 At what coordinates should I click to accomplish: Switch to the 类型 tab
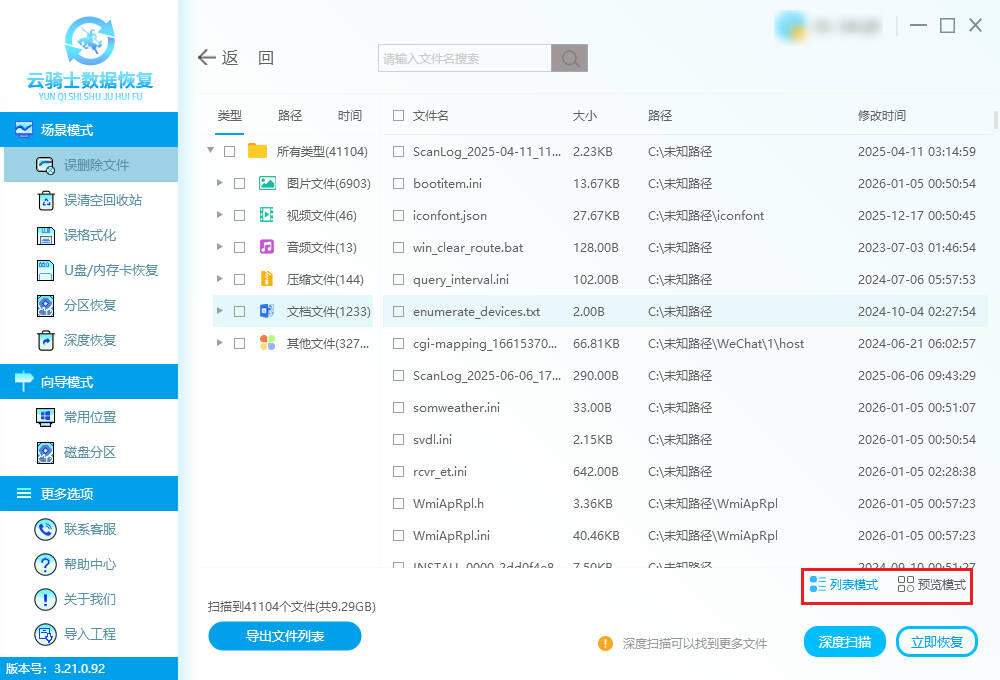[x=230, y=115]
